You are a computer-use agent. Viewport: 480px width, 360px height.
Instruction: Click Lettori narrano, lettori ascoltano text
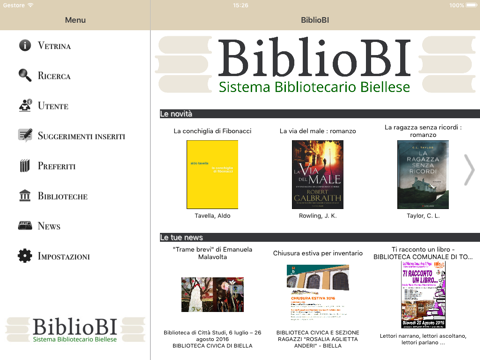[x=423, y=339]
